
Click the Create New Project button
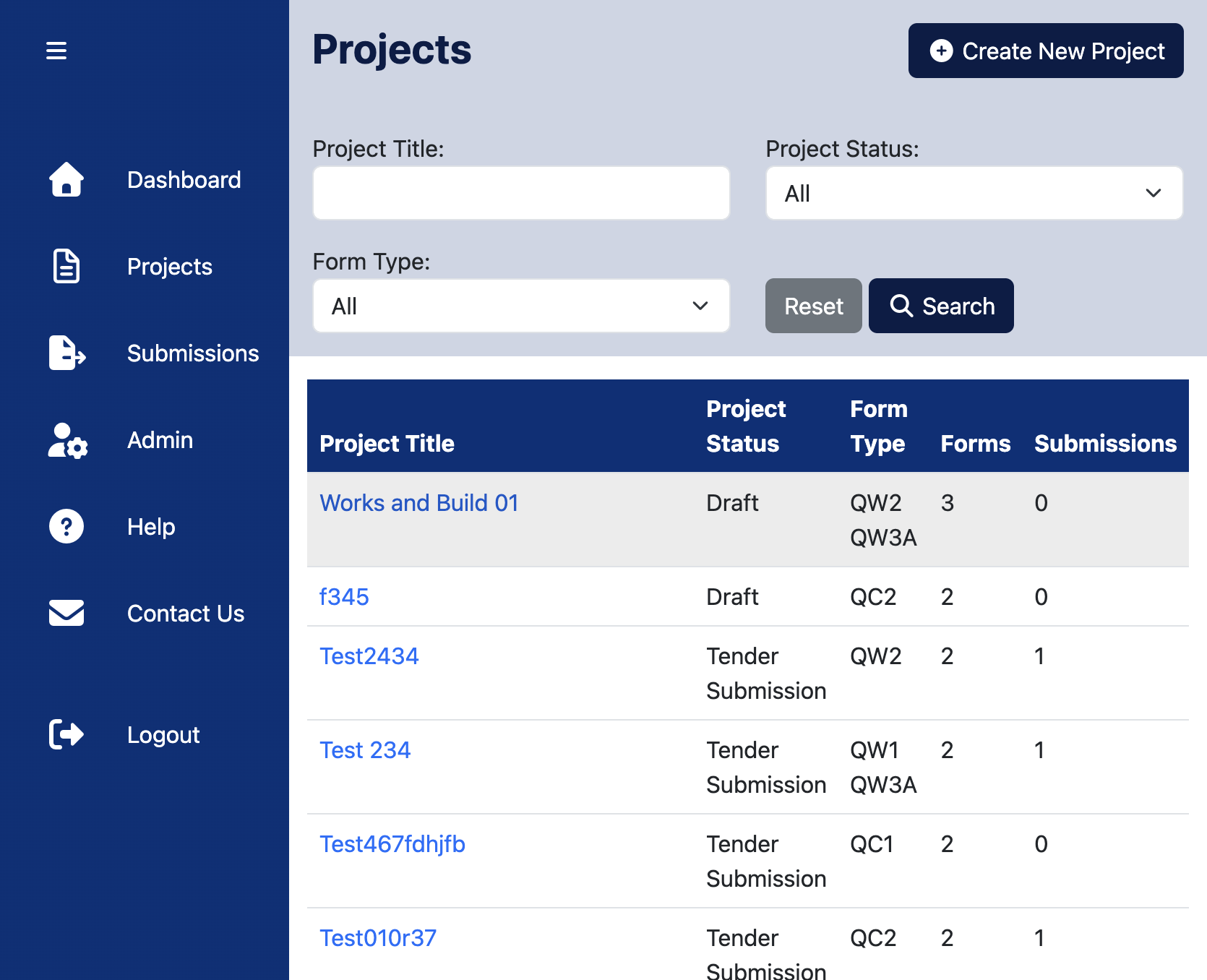click(1046, 51)
